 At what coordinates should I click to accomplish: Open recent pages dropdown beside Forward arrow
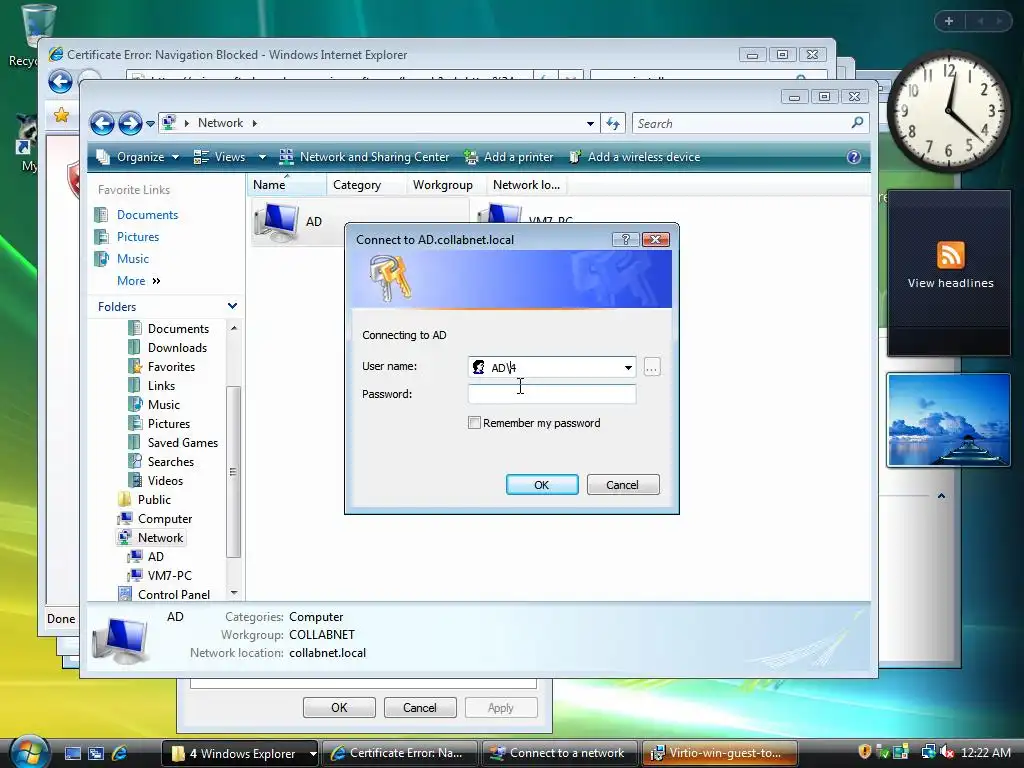[x=150, y=123]
